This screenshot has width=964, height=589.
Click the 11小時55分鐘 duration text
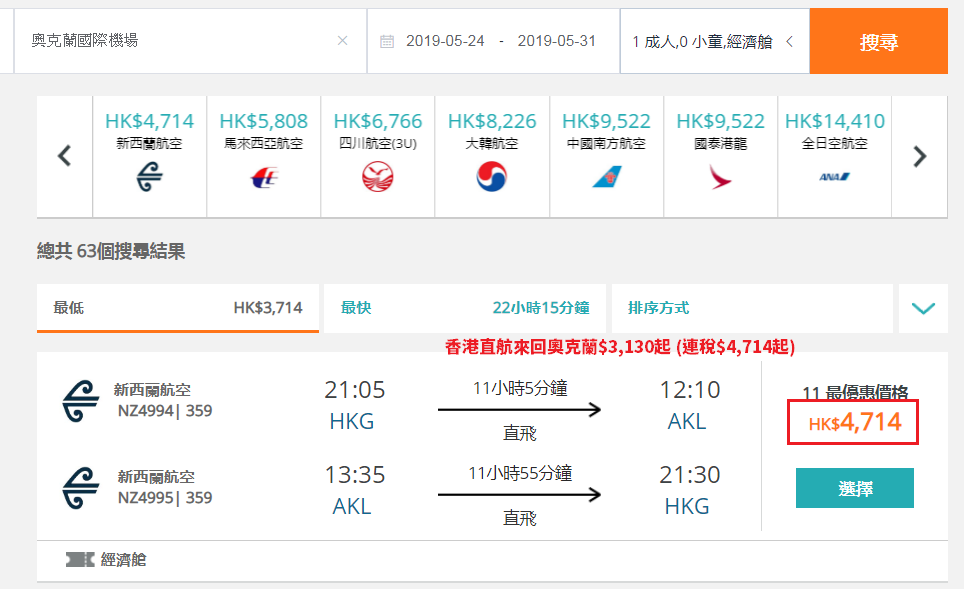520,473
